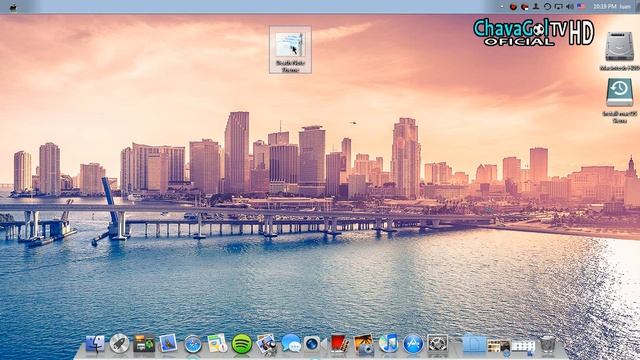Screen dimensions: 640x360
Task: Click the dark blue-lens camera Dock icon
Action: coord(312,344)
